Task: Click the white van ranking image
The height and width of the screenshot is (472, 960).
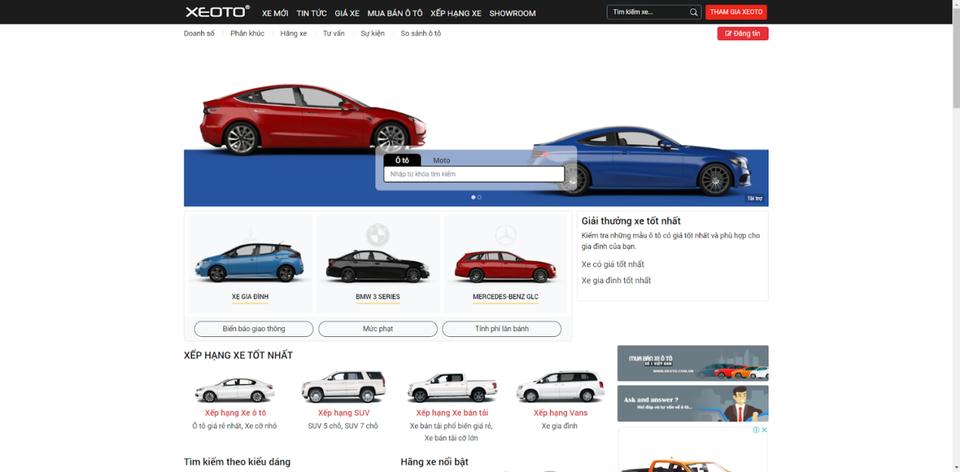Action: (x=559, y=387)
